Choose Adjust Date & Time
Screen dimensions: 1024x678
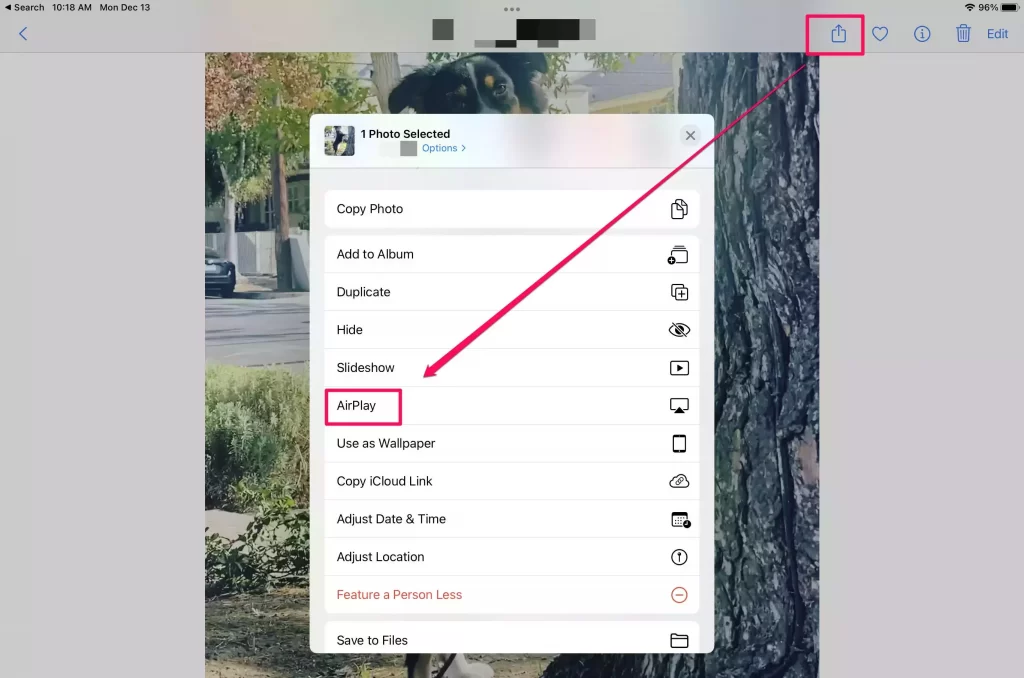click(x=512, y=519)
